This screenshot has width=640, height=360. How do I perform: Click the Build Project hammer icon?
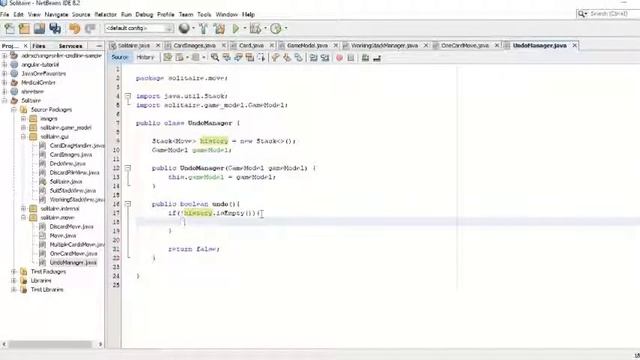coord(203,28)
